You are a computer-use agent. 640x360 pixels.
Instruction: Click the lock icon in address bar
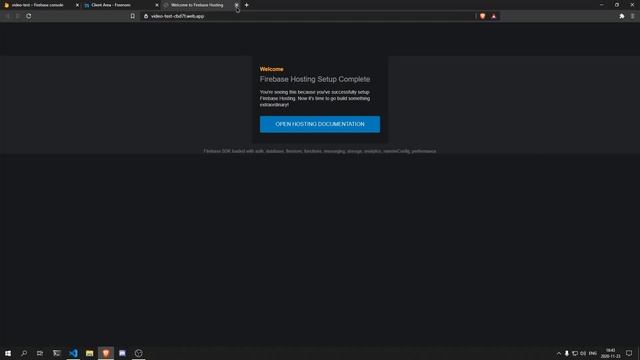pos(146,16)
